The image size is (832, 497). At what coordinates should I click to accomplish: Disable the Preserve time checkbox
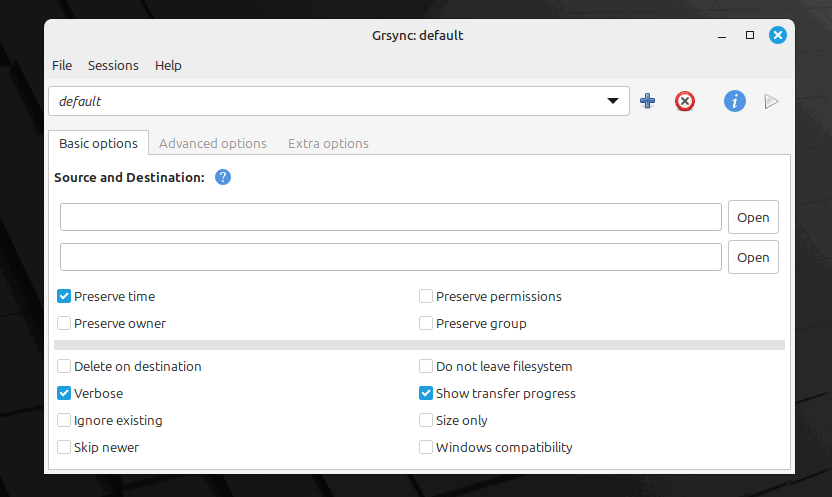(x=64, y=296)
